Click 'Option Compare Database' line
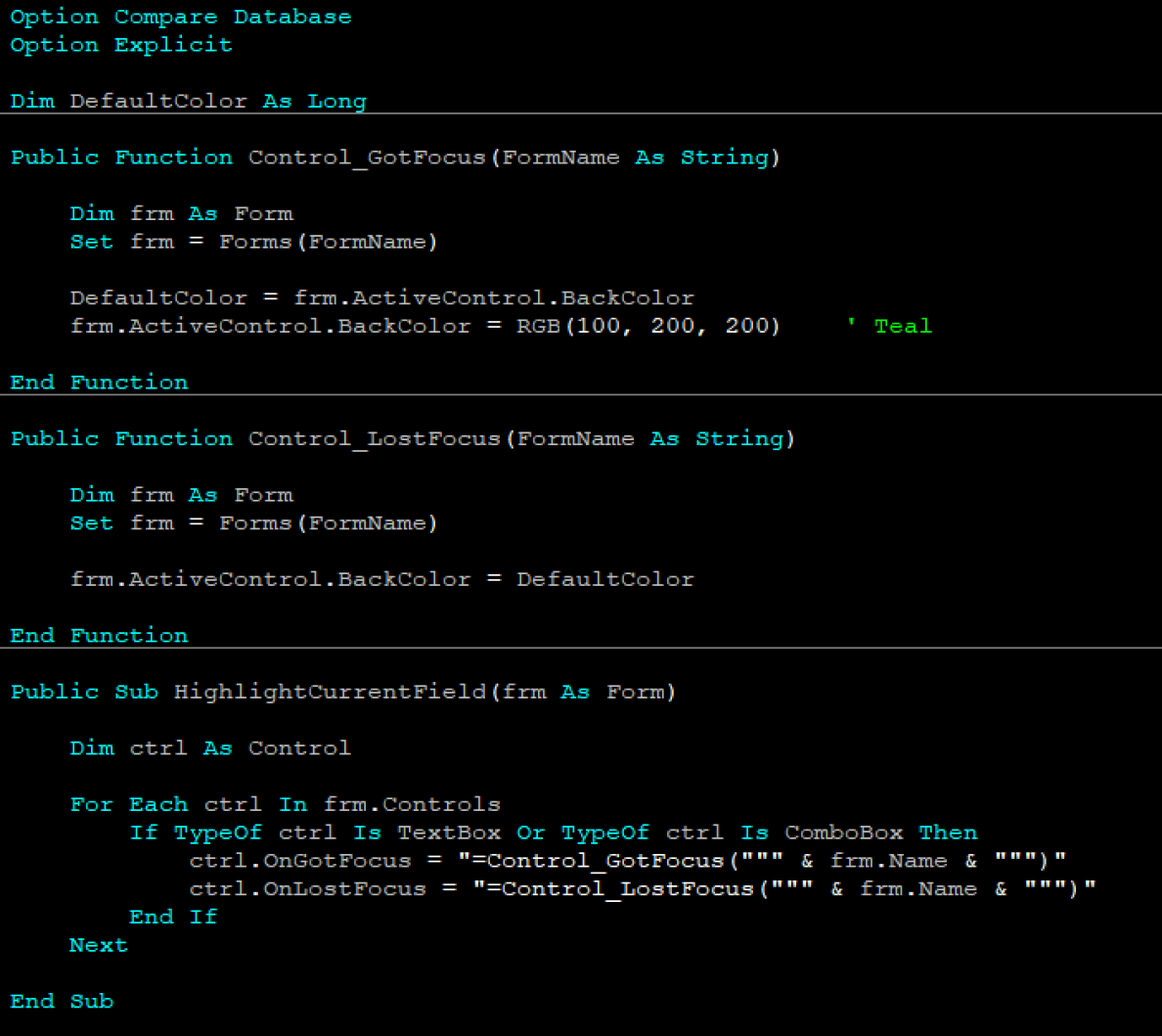This screenshot has height=1036, width=1162. [x=181, y=17]
